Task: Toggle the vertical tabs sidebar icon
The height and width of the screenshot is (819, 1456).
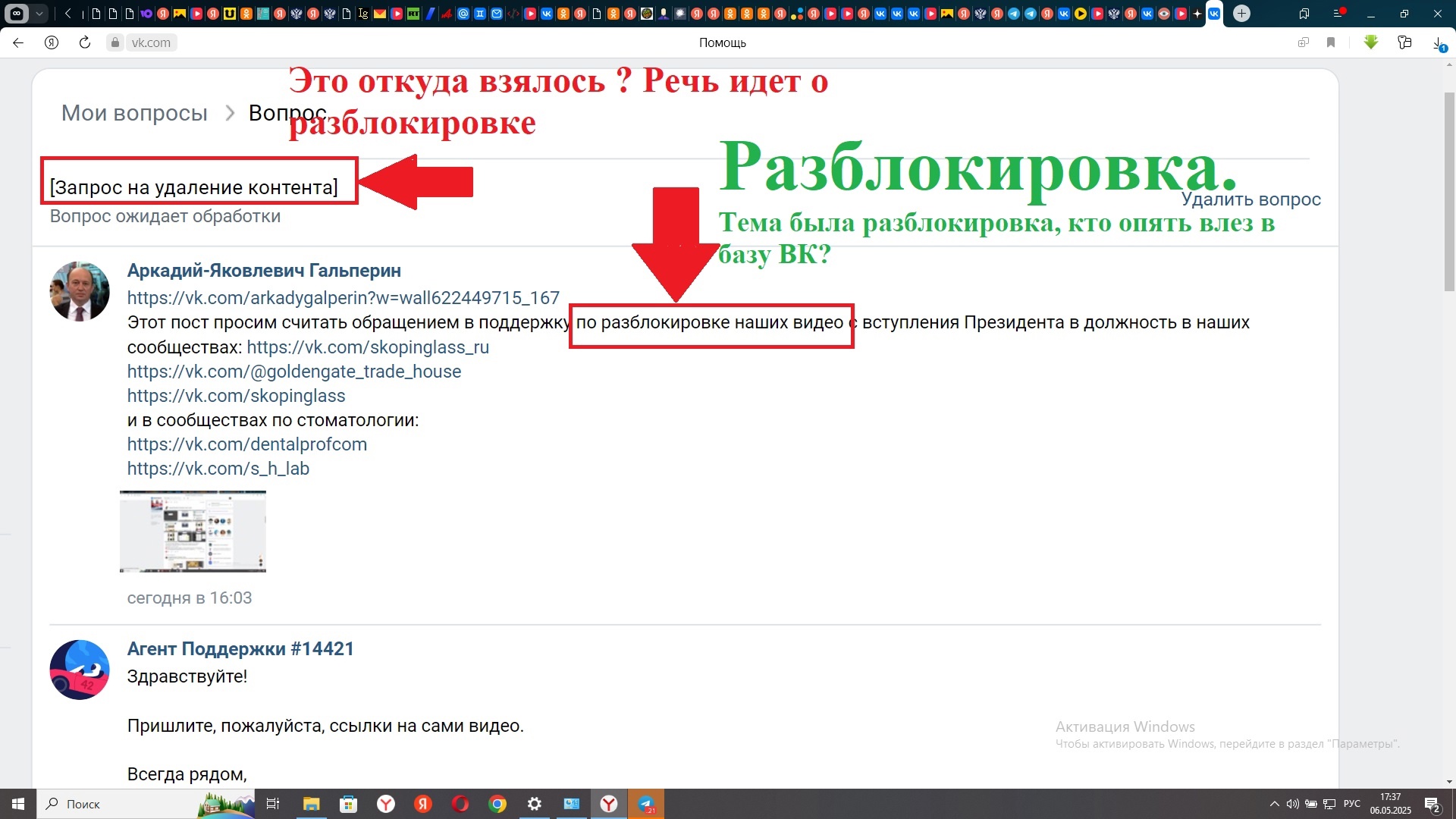Action: pos(1304,13)
